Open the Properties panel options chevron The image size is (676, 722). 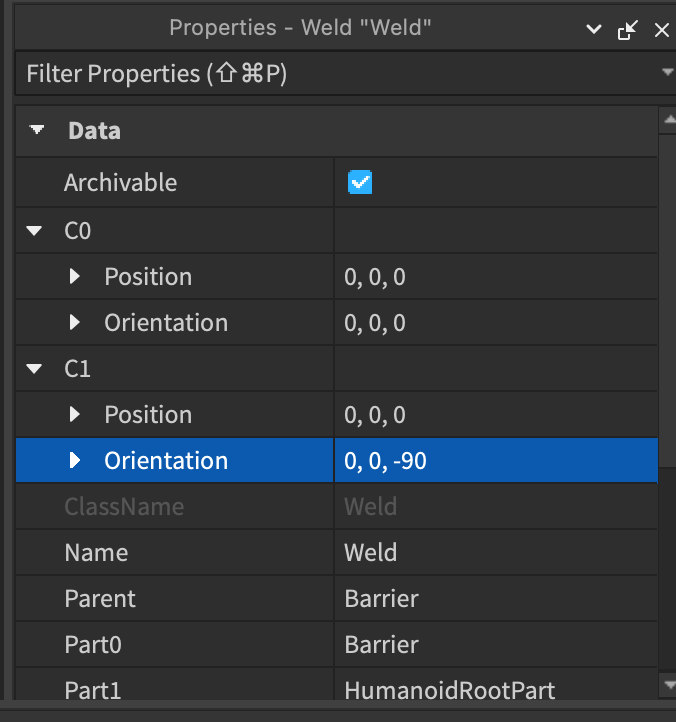coord(595,30)
